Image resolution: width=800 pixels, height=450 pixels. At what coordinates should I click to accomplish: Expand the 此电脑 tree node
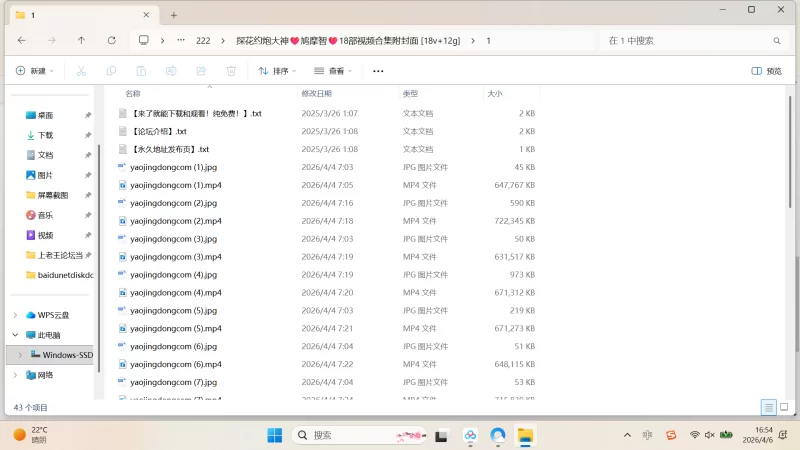coord(15,335)
